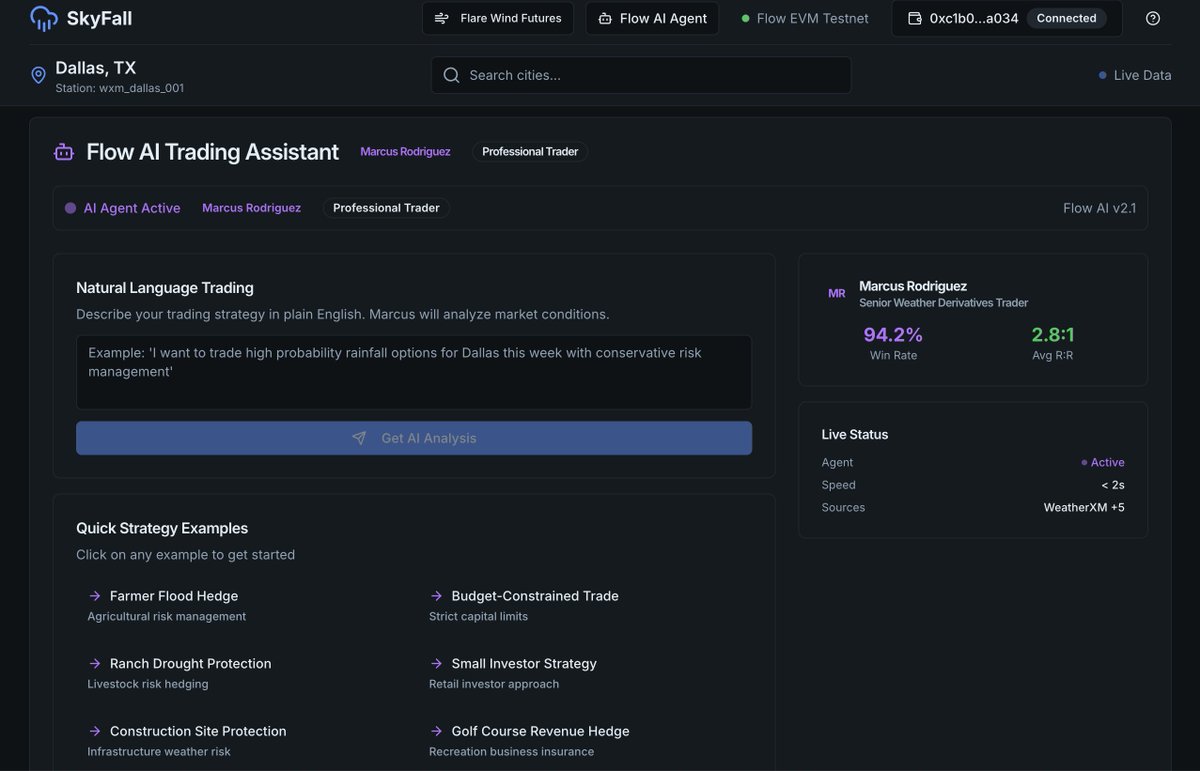Screen dimensions: 1200x771
Task: Click the robot icon beside Flow AI Trading Assistant
Action: pyautogui.click(x=64, y=152)
